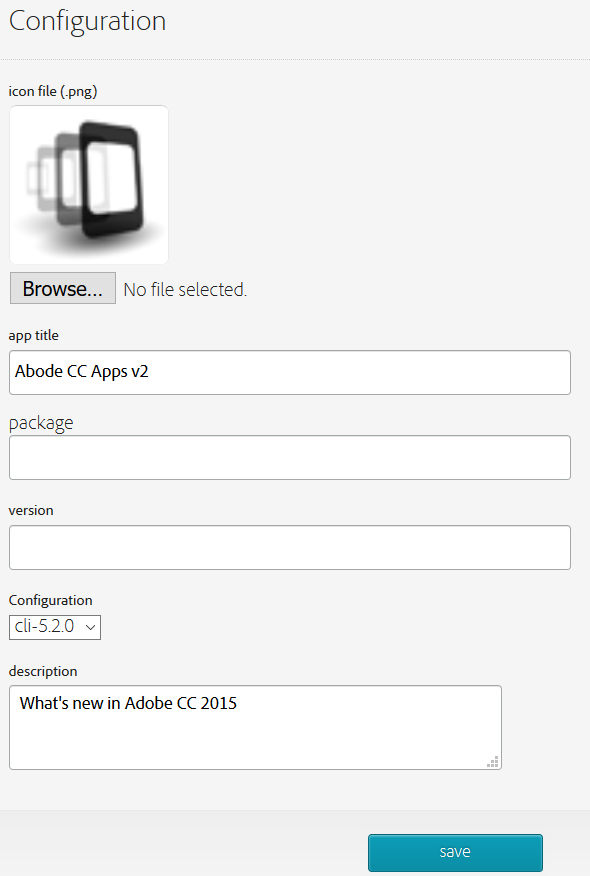
Task: Click the 'version' field label
Action: tap(31, 510)
